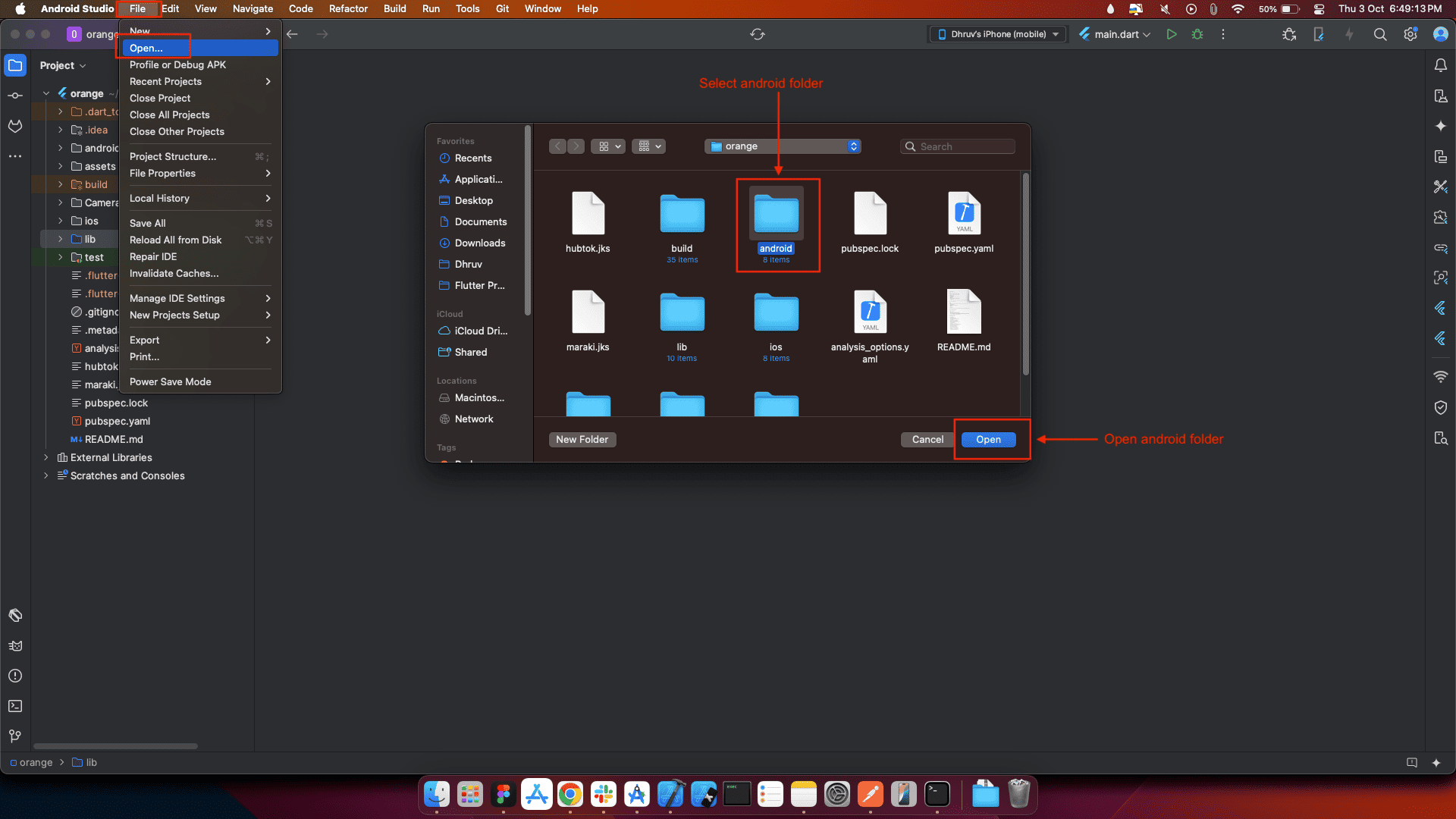This screenshot has height=819, width=1456.
Task: Expand the lib folder in the Project tree
Action: [x=60, y=239]
